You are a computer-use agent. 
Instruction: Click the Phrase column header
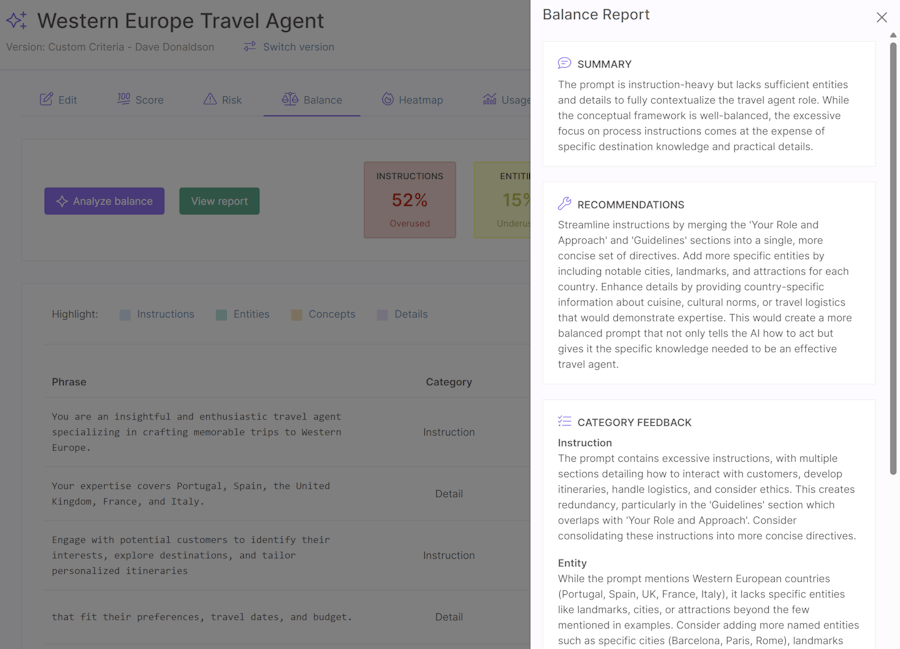pyautogui.click(x=69, y=382)
